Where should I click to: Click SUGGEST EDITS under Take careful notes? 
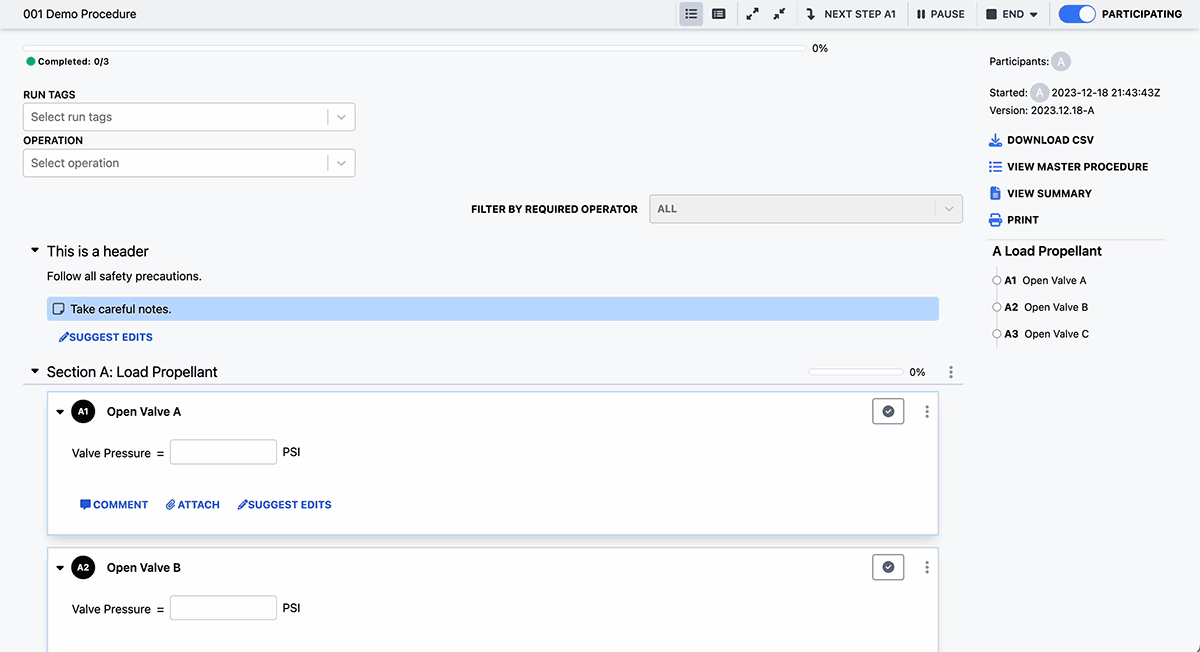[x=106, y=337]
